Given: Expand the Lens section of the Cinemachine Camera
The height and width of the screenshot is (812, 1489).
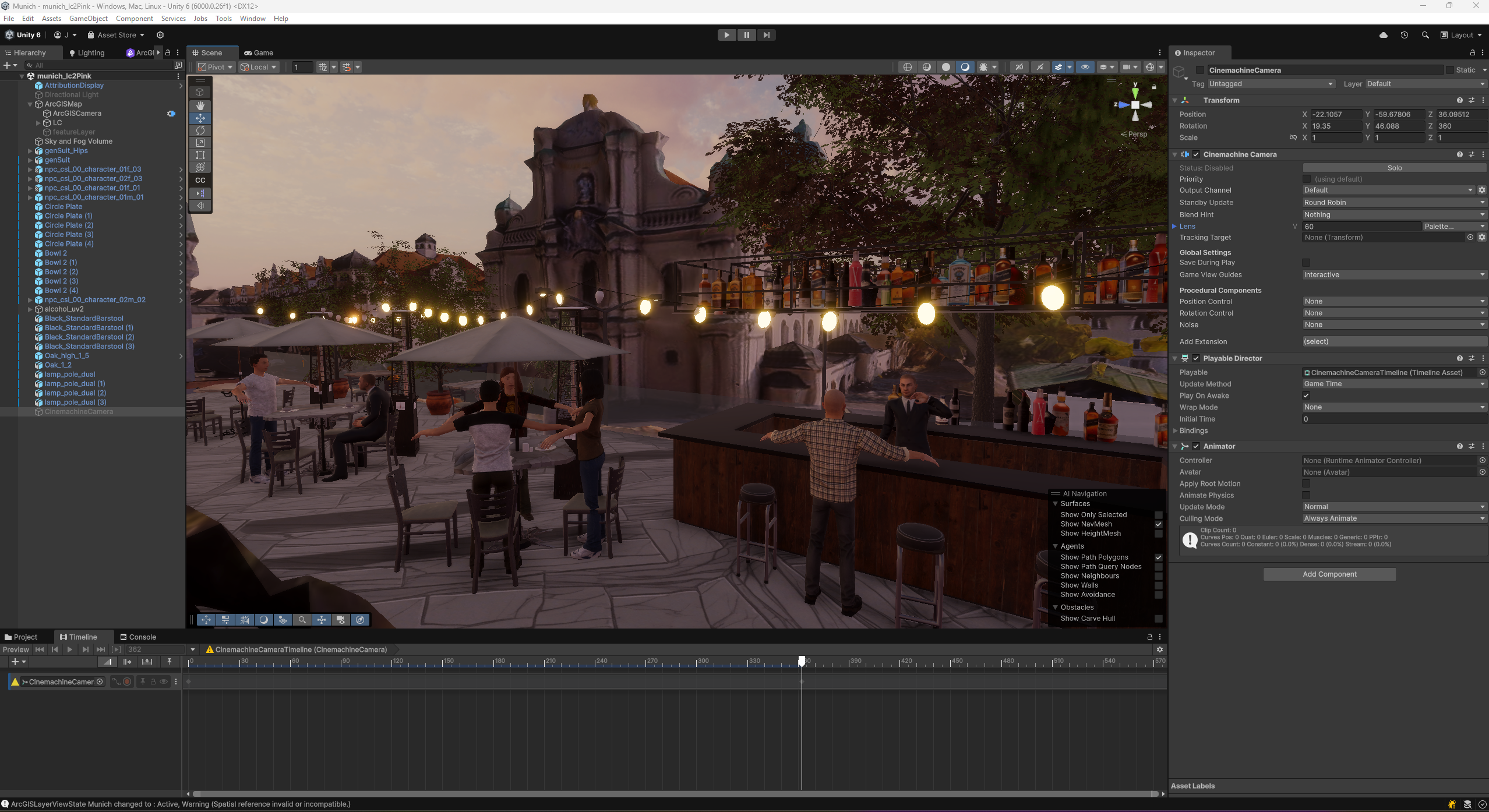Looking at the screenshot, I should (x=1174, y=226).
